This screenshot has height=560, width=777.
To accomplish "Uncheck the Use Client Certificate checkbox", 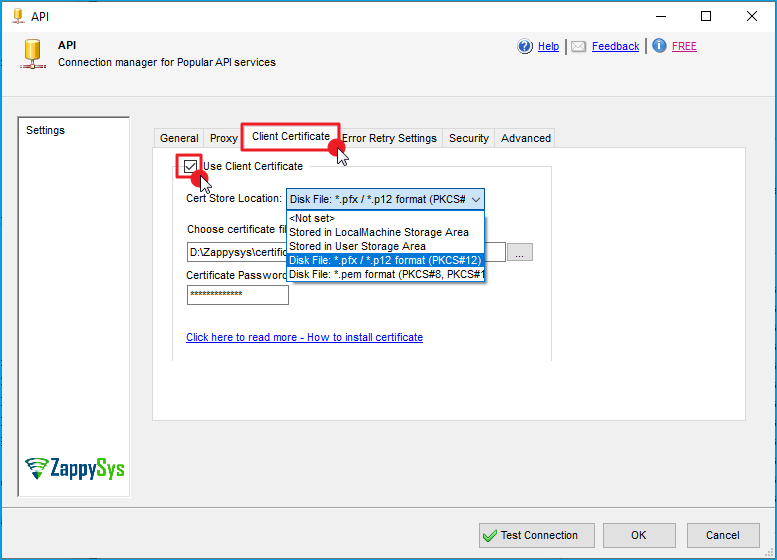I will pos(190,166).
